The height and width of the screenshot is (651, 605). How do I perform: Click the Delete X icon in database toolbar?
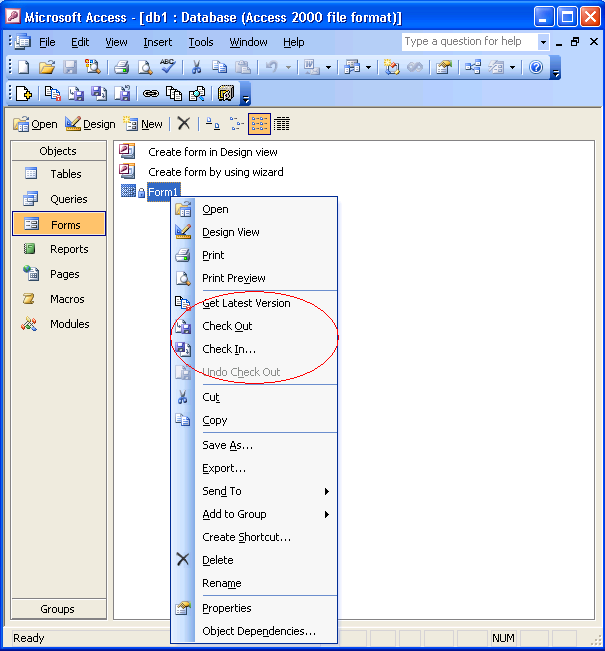click(183, 124)
